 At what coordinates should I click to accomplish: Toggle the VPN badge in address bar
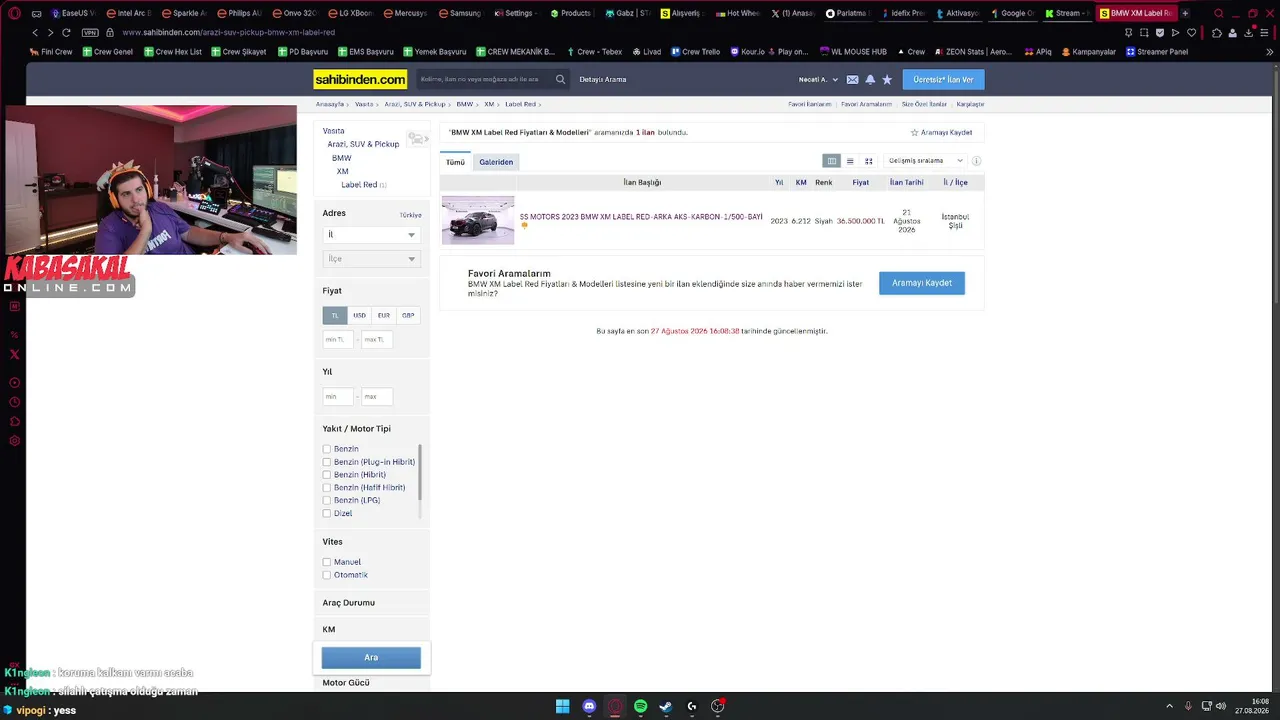tap(90, 32)
